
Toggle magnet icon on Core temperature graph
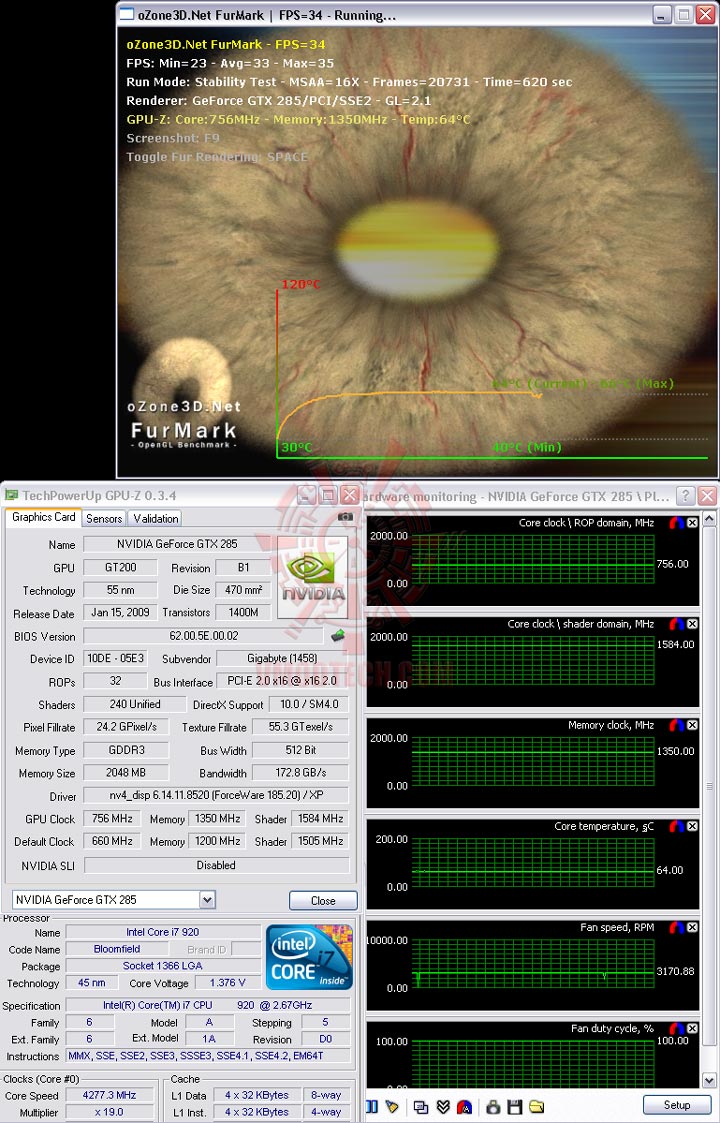677,826
